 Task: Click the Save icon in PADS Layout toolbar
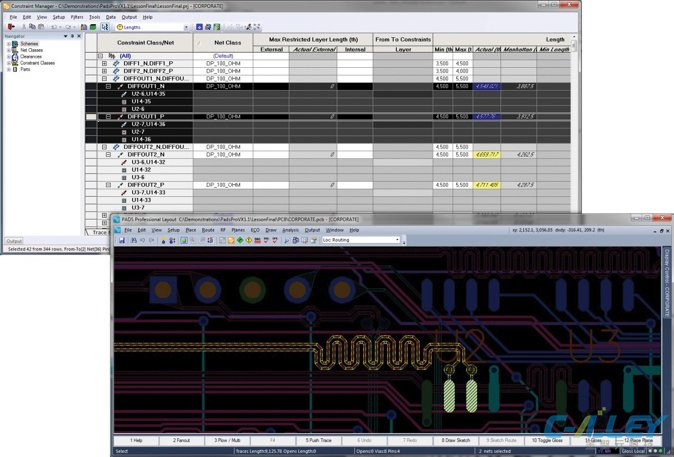122,240
